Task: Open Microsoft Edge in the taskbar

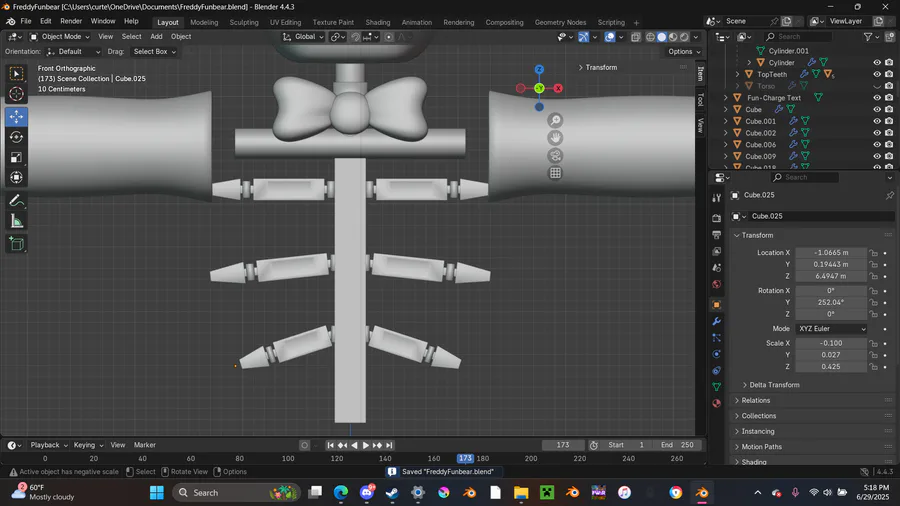Action: [341, 492]
